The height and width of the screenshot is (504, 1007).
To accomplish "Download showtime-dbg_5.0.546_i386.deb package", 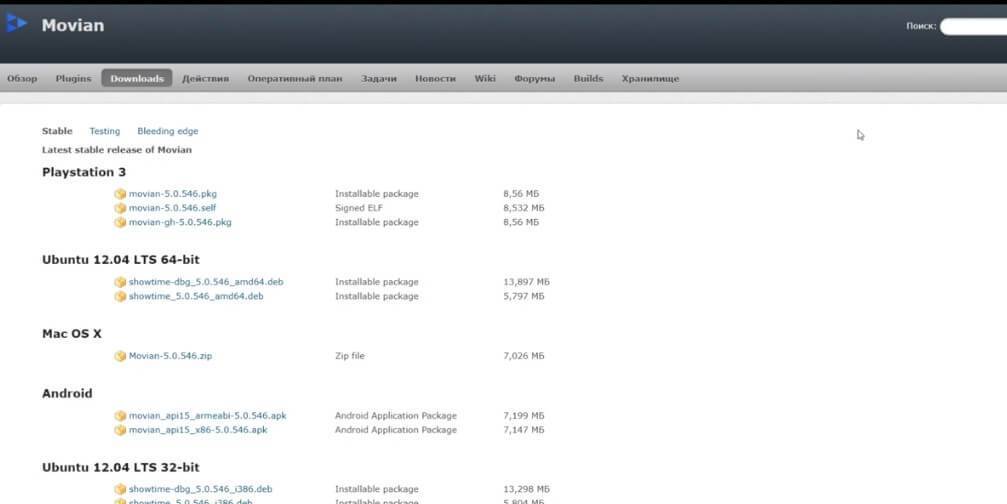I will click(200, 489).
